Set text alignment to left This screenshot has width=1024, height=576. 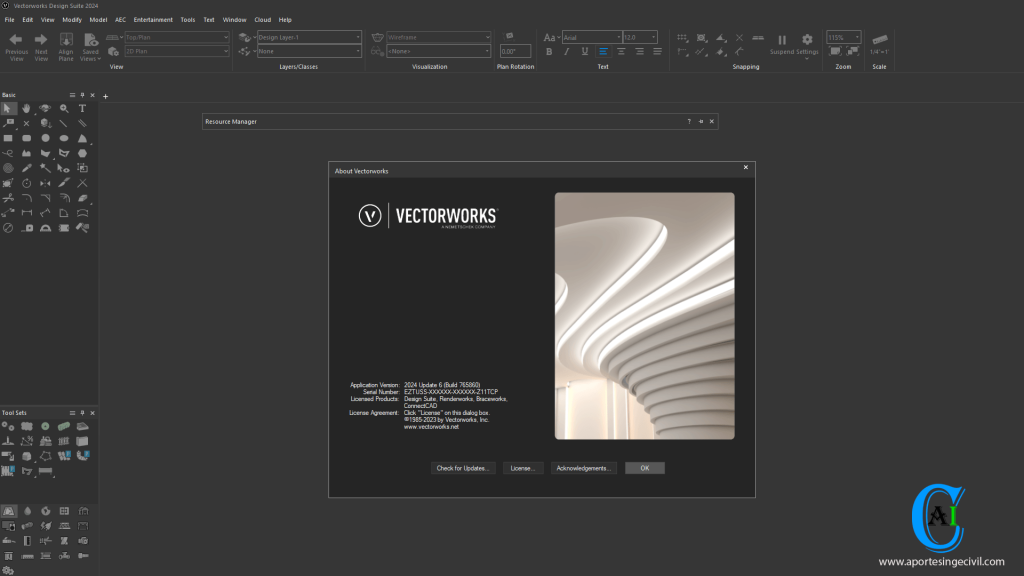pos(603,52)
